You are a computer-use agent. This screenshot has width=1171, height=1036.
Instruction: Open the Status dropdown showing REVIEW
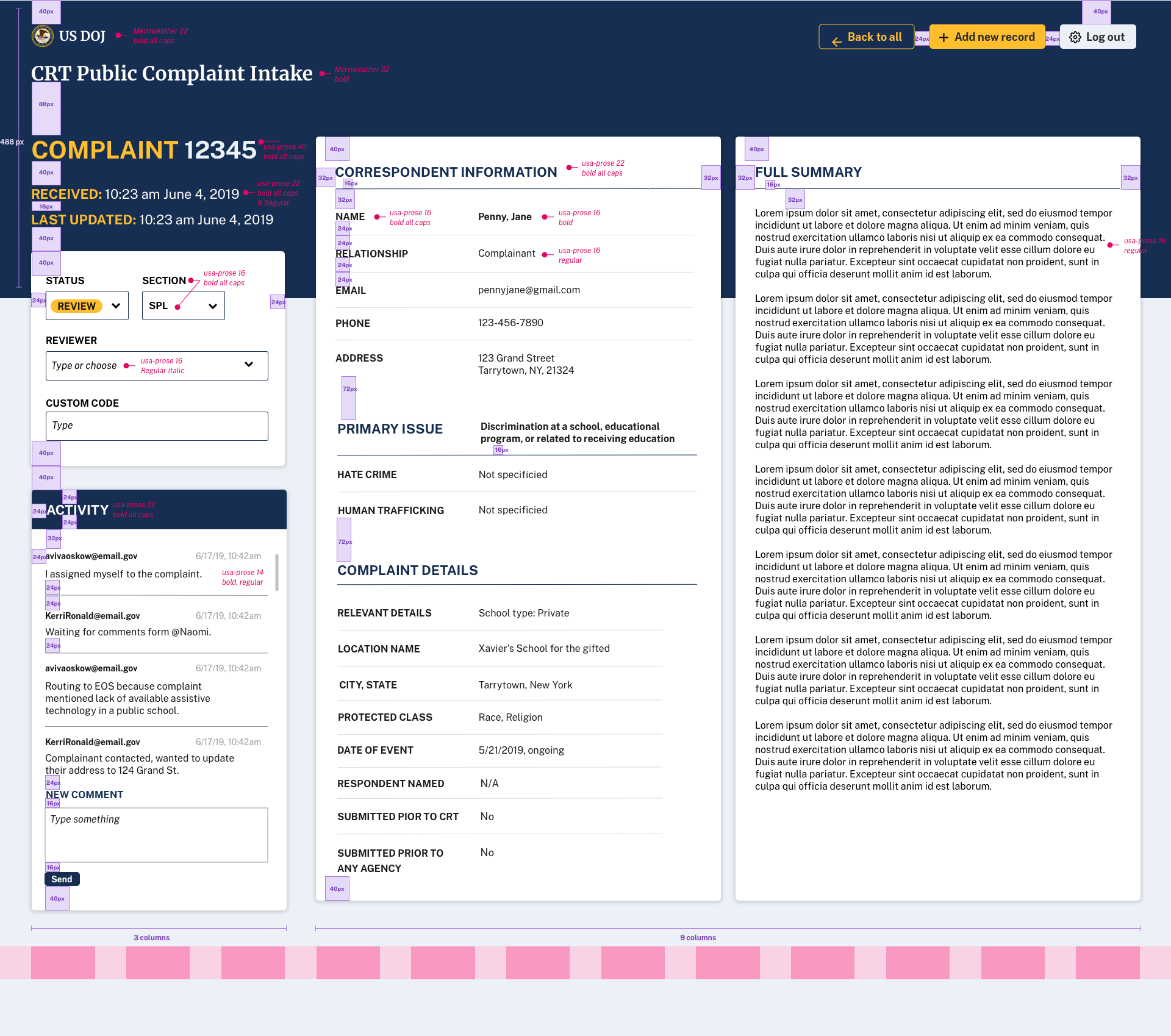(87, 305)
